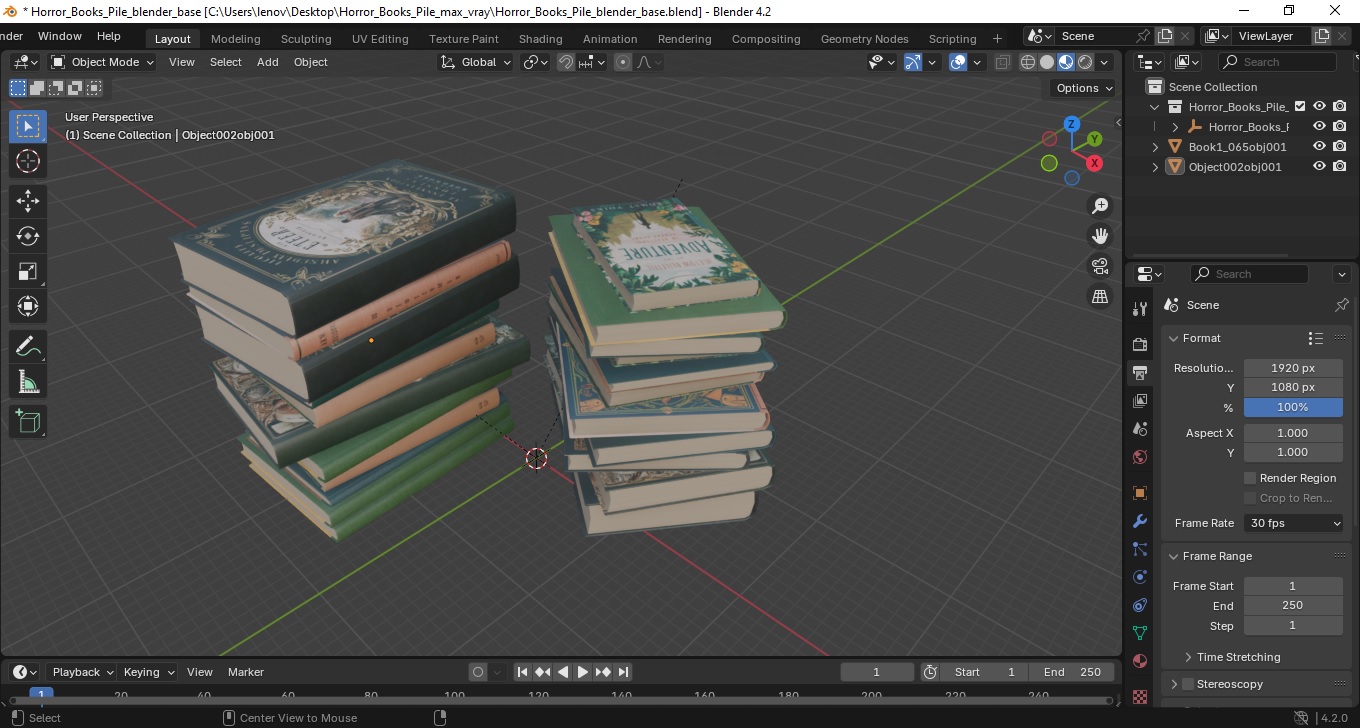Open the Scene properties tab
This screenshot has width=1360, height=728.
(1139, 429)
